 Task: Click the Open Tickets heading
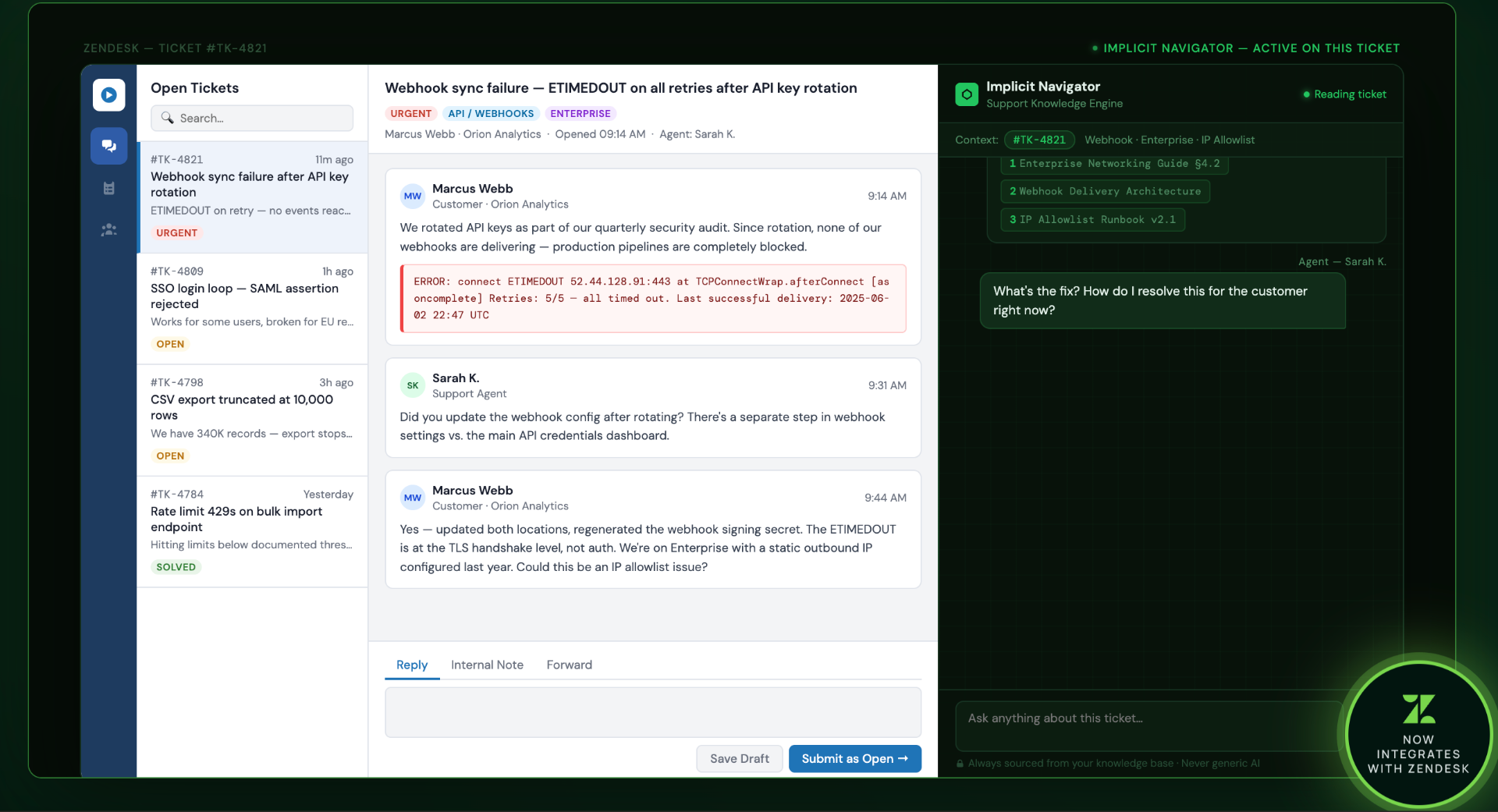[194, 88]
